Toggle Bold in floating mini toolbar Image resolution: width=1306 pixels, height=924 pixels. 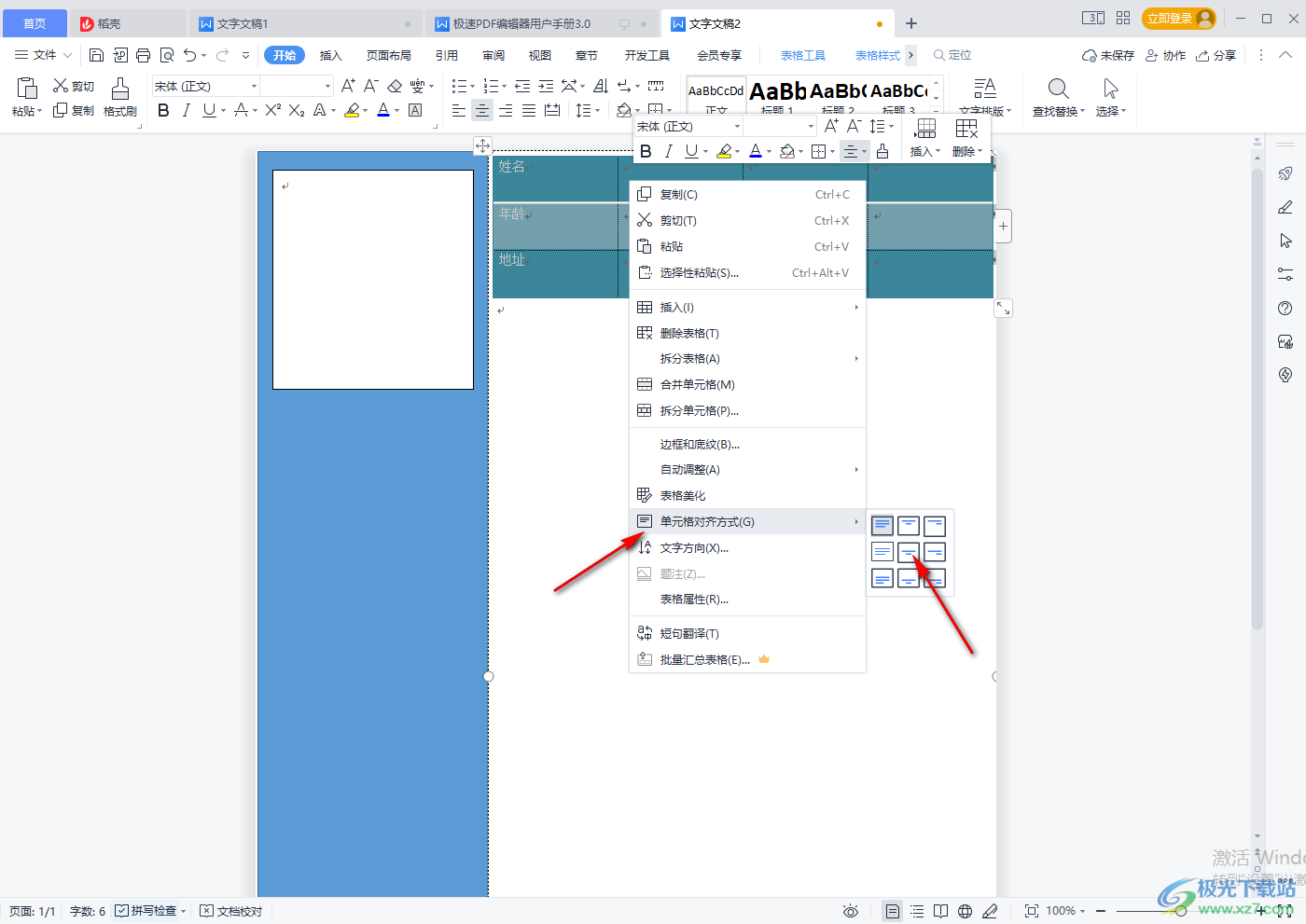(x=646, y=151)
